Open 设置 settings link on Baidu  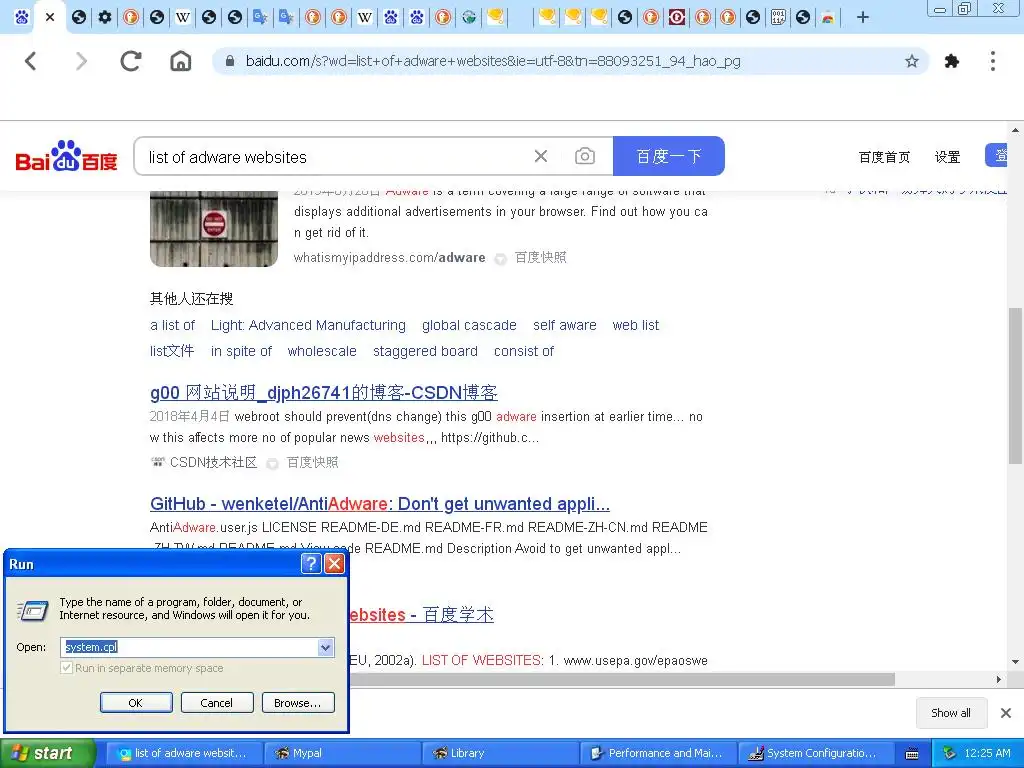click(947, 157)
